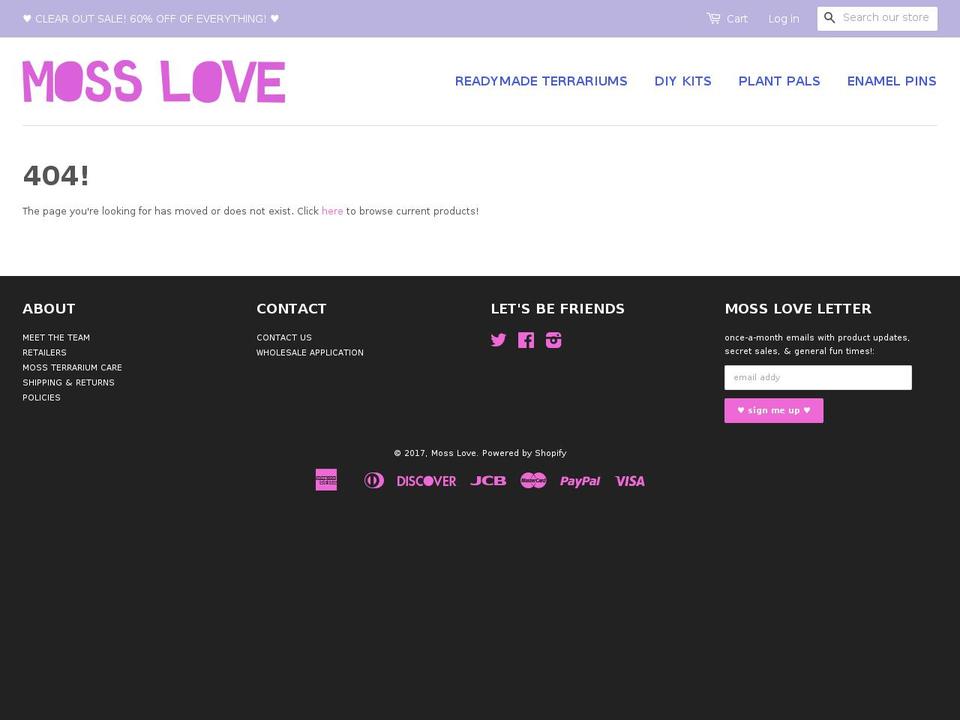Click the Log in link
960x720 pixels.
point(784,19)
